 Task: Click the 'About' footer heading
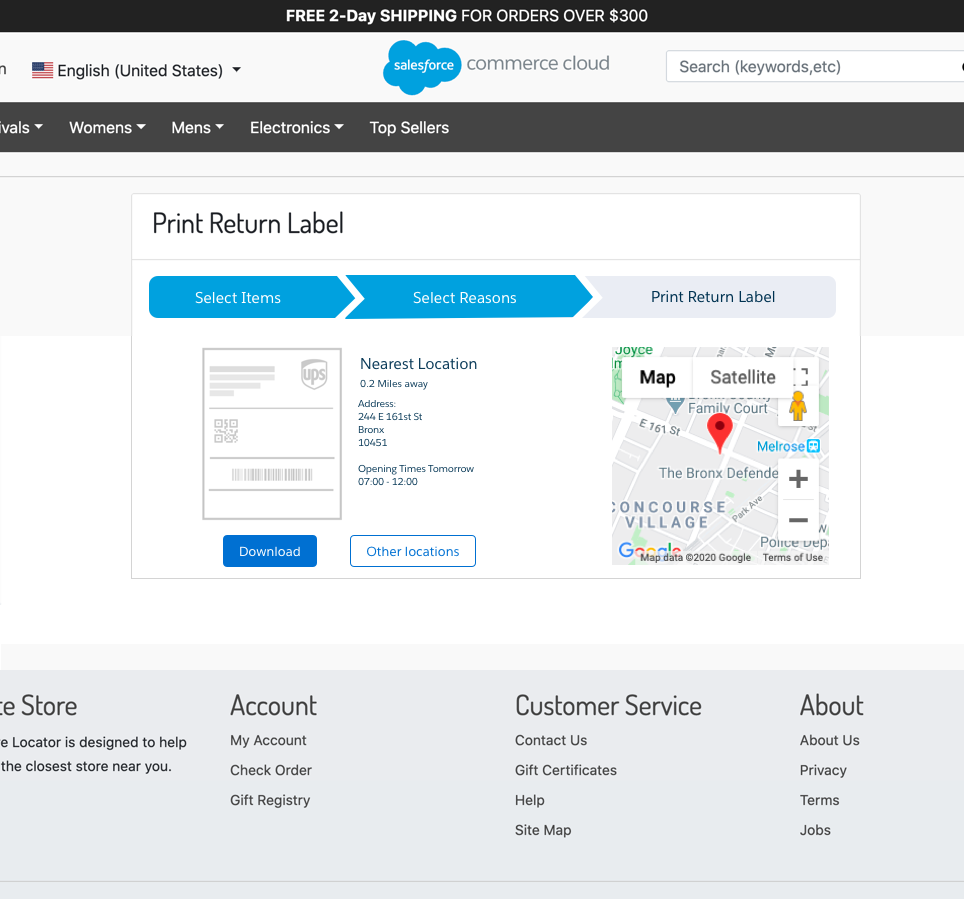coord(831,706)
